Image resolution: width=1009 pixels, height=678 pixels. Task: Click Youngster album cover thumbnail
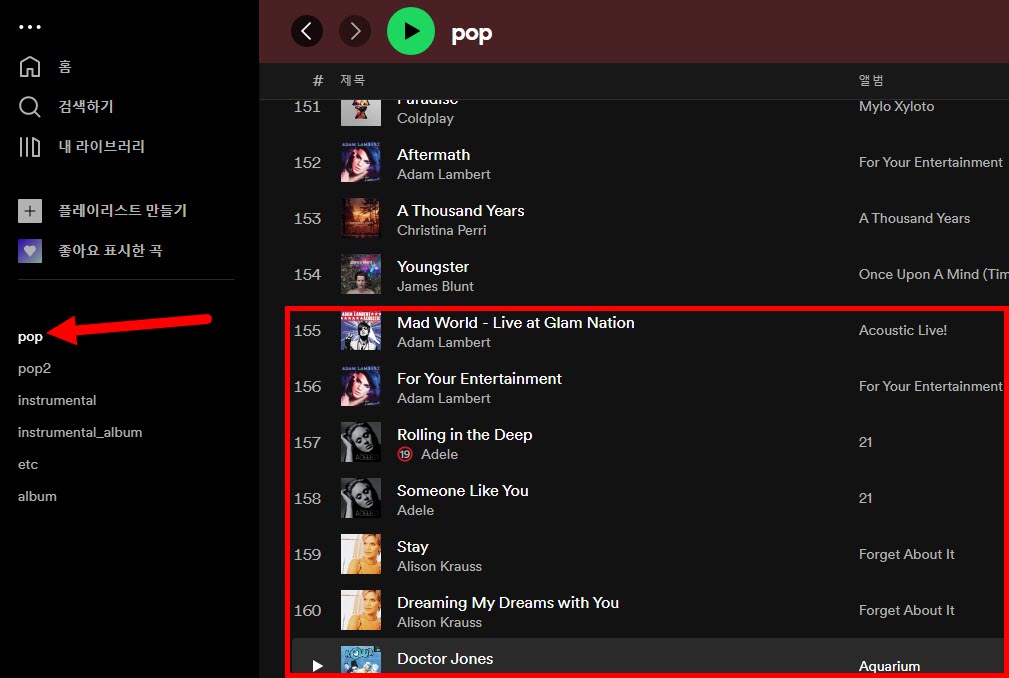point(360,274)
